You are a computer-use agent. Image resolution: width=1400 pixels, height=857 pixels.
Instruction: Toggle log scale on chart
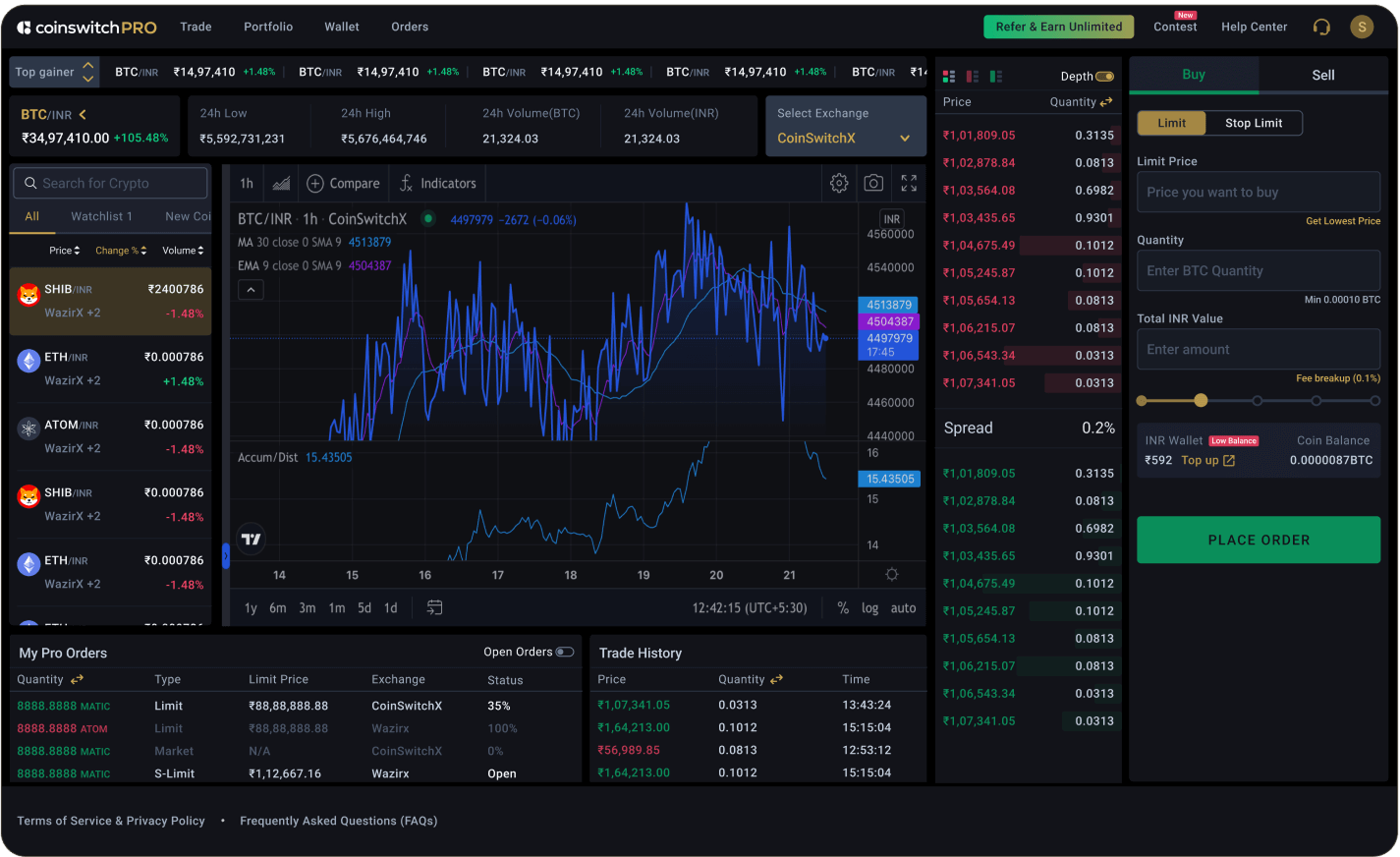pos(870,608)
